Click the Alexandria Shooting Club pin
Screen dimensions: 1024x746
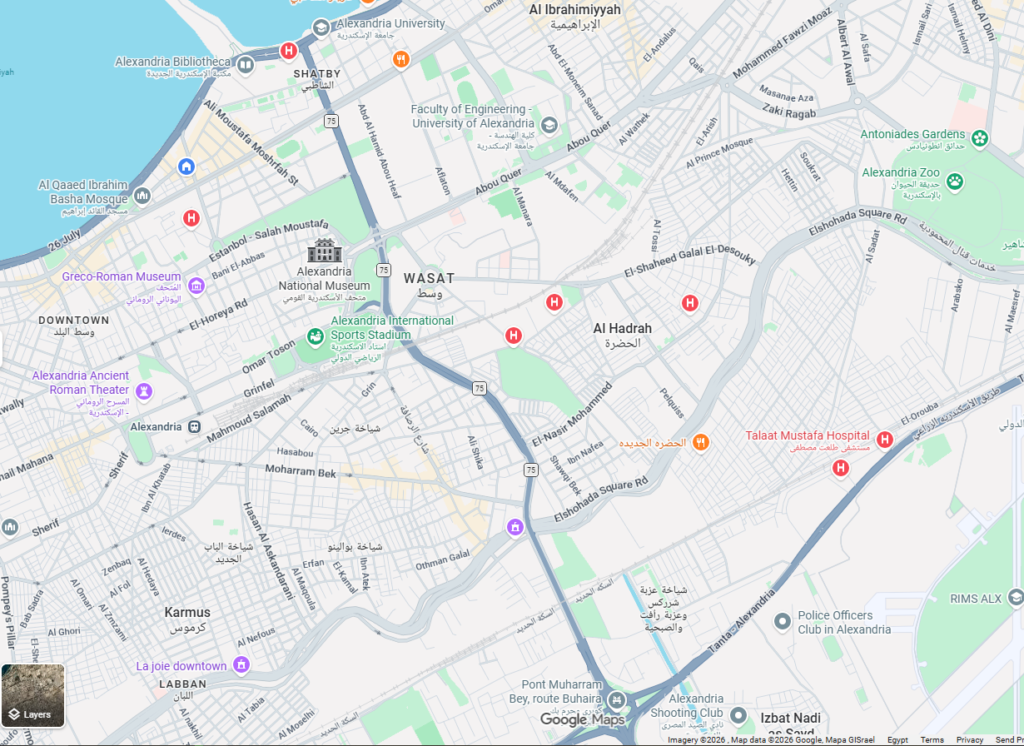coord(738,715)
